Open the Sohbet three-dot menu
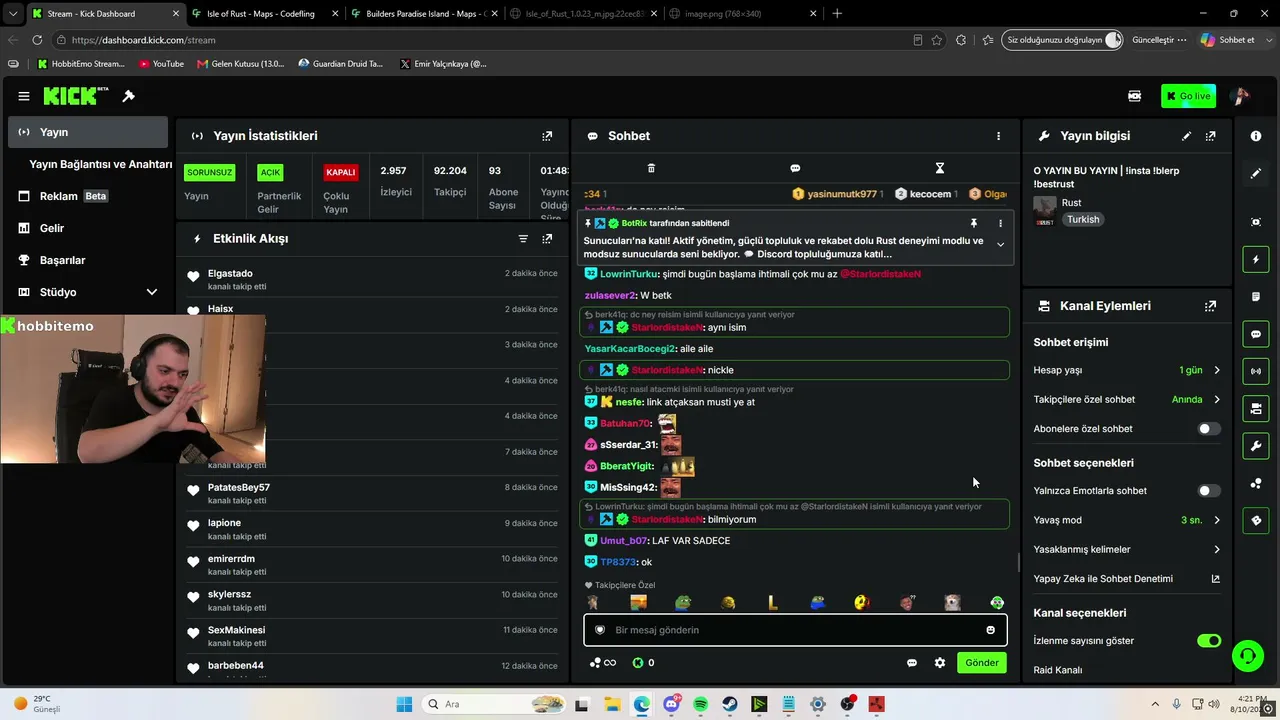 [998, 136]
